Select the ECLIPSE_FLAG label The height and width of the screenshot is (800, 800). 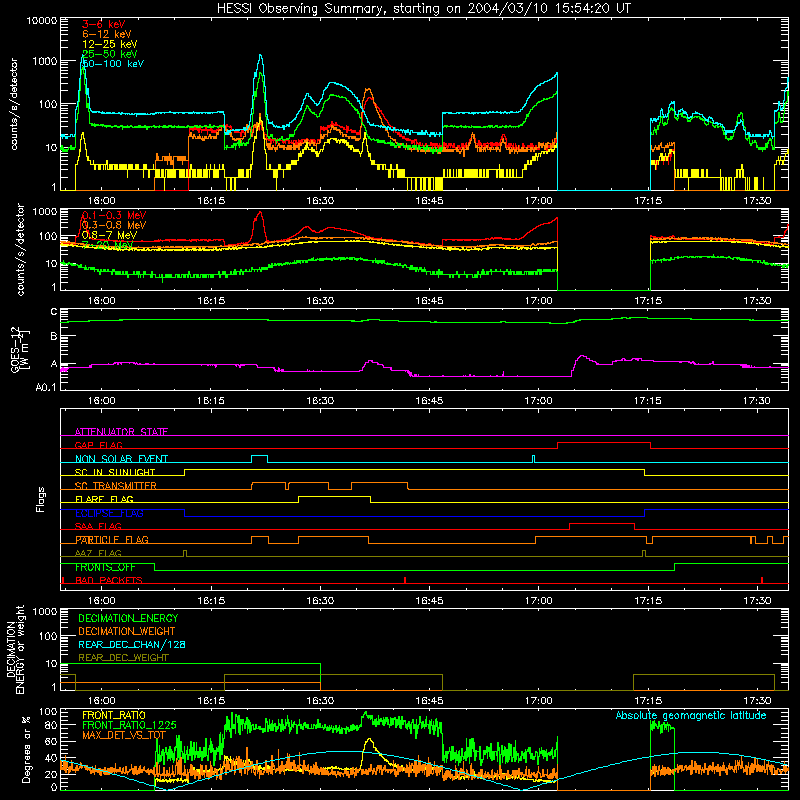109,513
